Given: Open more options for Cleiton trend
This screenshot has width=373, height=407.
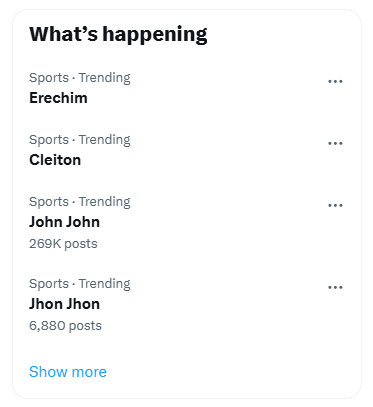Looking at the screenshot, I should coord(335,143).
